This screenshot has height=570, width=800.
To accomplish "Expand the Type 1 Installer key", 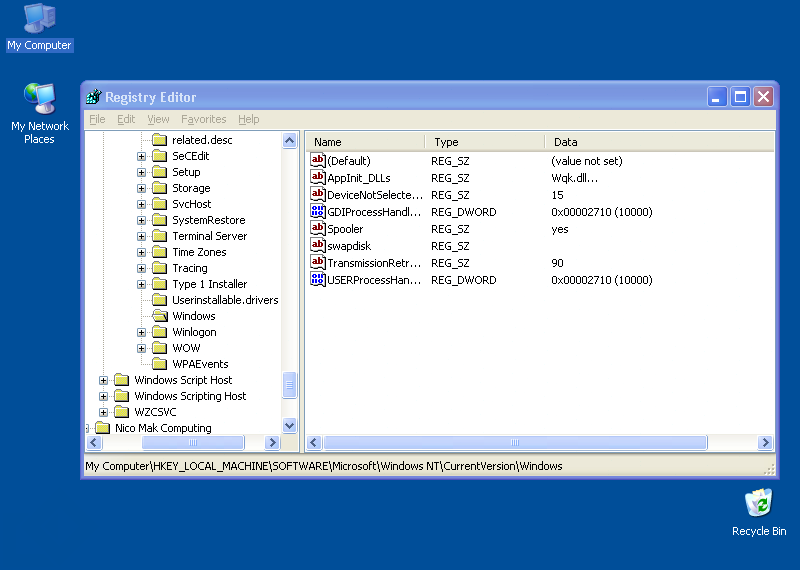I will pyautogui.click(x=141, y=284).
